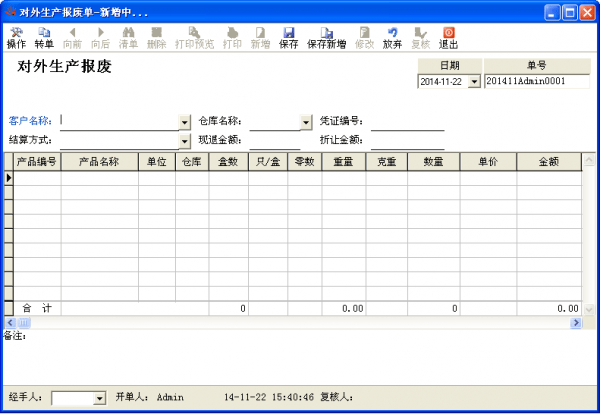Screen dimensions: 600x414
Task: Open the 日期 date picker dropdown
Action: [474, 81]
